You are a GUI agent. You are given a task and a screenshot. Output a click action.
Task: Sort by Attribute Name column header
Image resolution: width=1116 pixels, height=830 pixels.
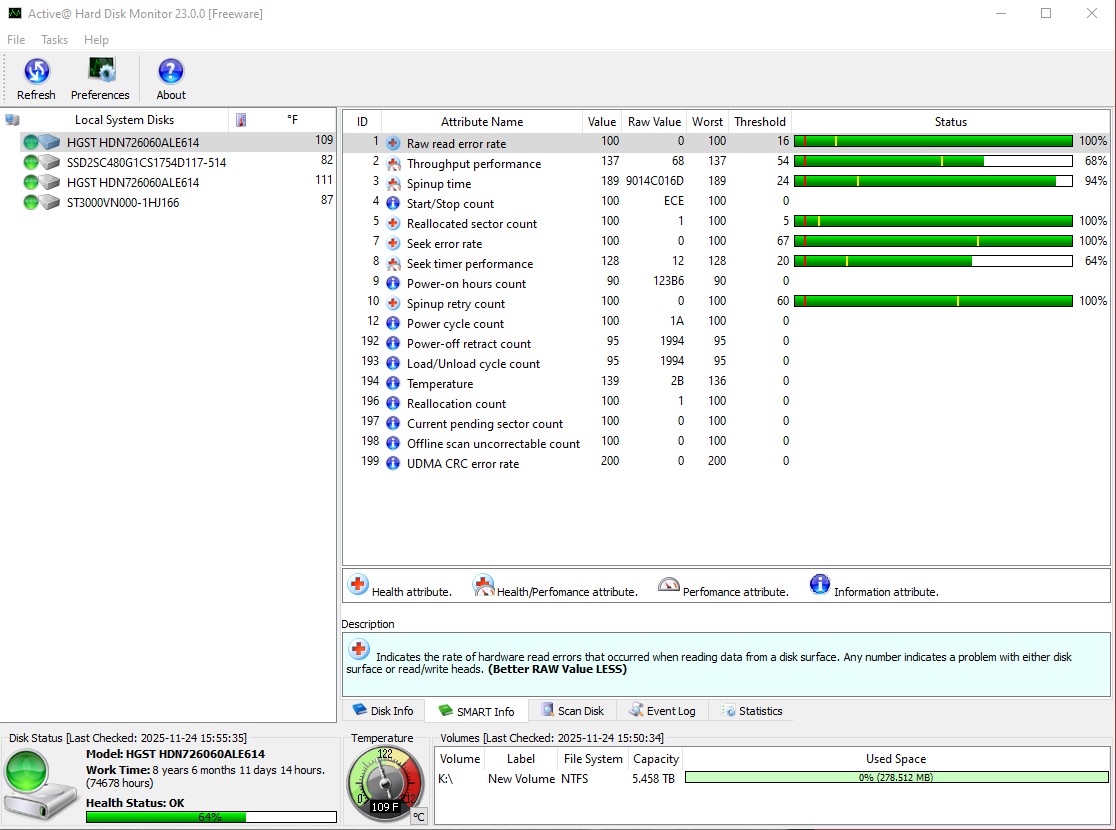point(482,122)
